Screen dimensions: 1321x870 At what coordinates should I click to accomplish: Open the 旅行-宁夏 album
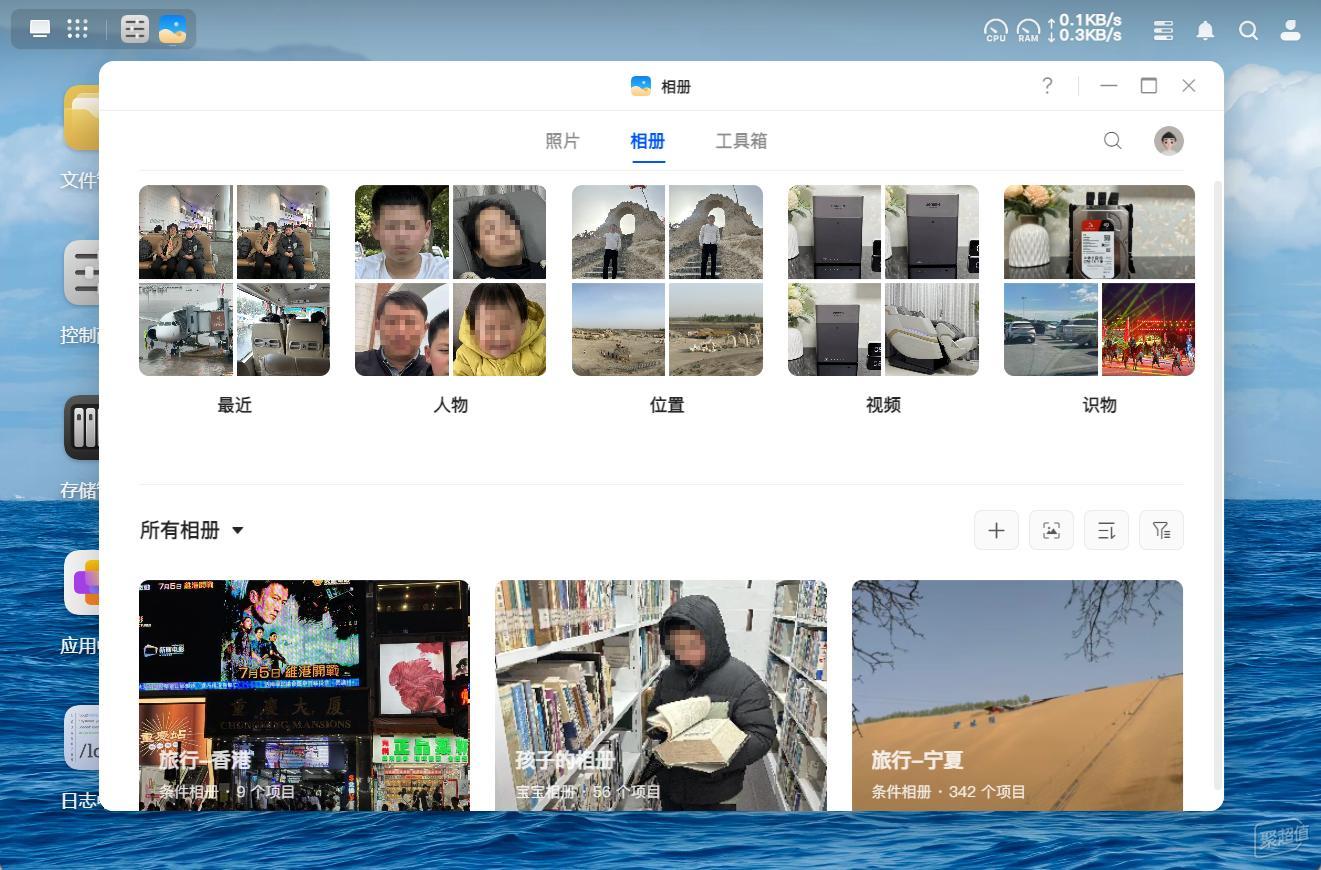point(1017,695)
